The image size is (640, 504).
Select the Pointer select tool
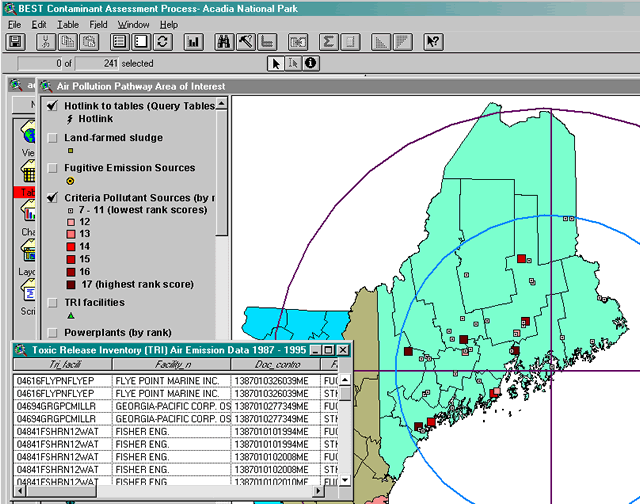pos(276,64)
